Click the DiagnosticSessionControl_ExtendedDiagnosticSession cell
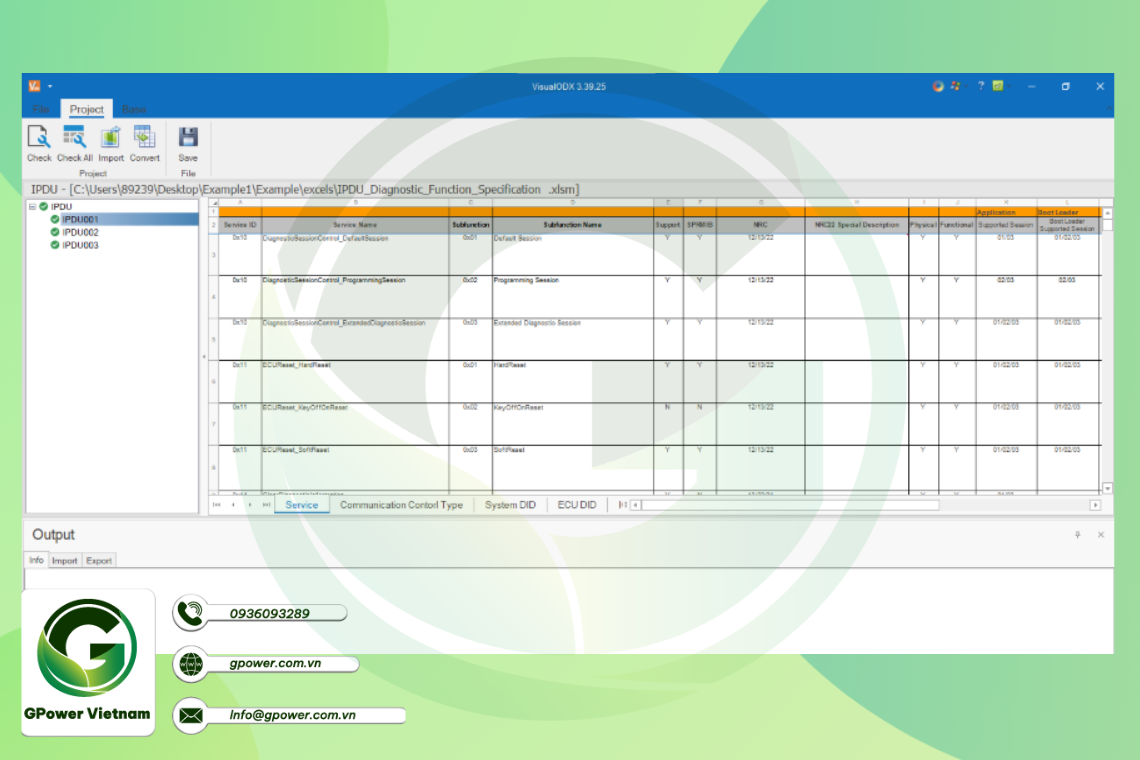Screen dimensions: 1140x760 point(355,339)
